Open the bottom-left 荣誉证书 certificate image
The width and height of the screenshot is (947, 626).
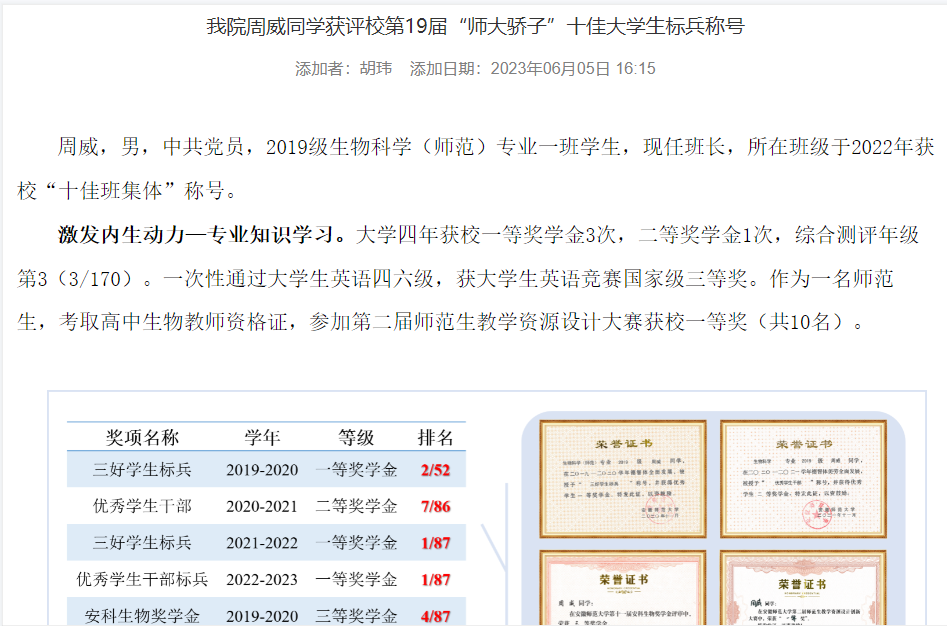click(623, 590)
